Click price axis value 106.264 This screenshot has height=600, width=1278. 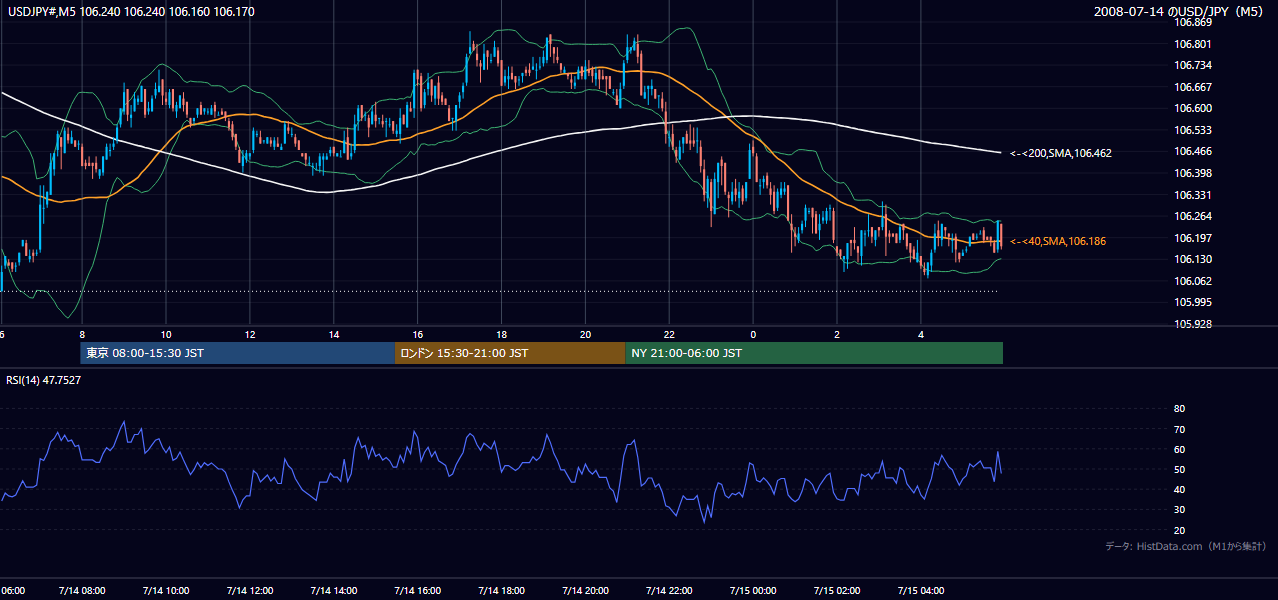(x=1194, y=216)
